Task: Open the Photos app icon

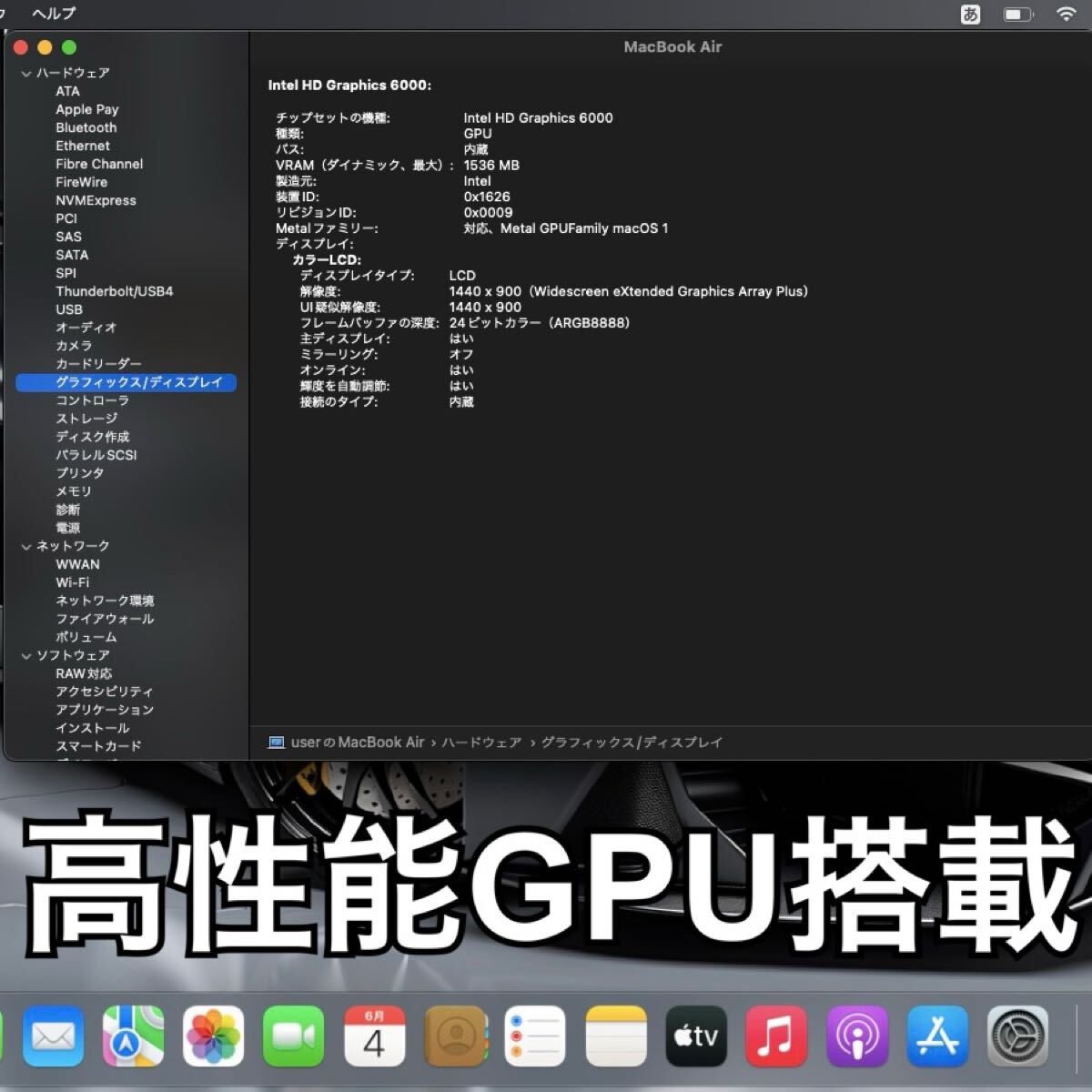Action: [214, 1036]
